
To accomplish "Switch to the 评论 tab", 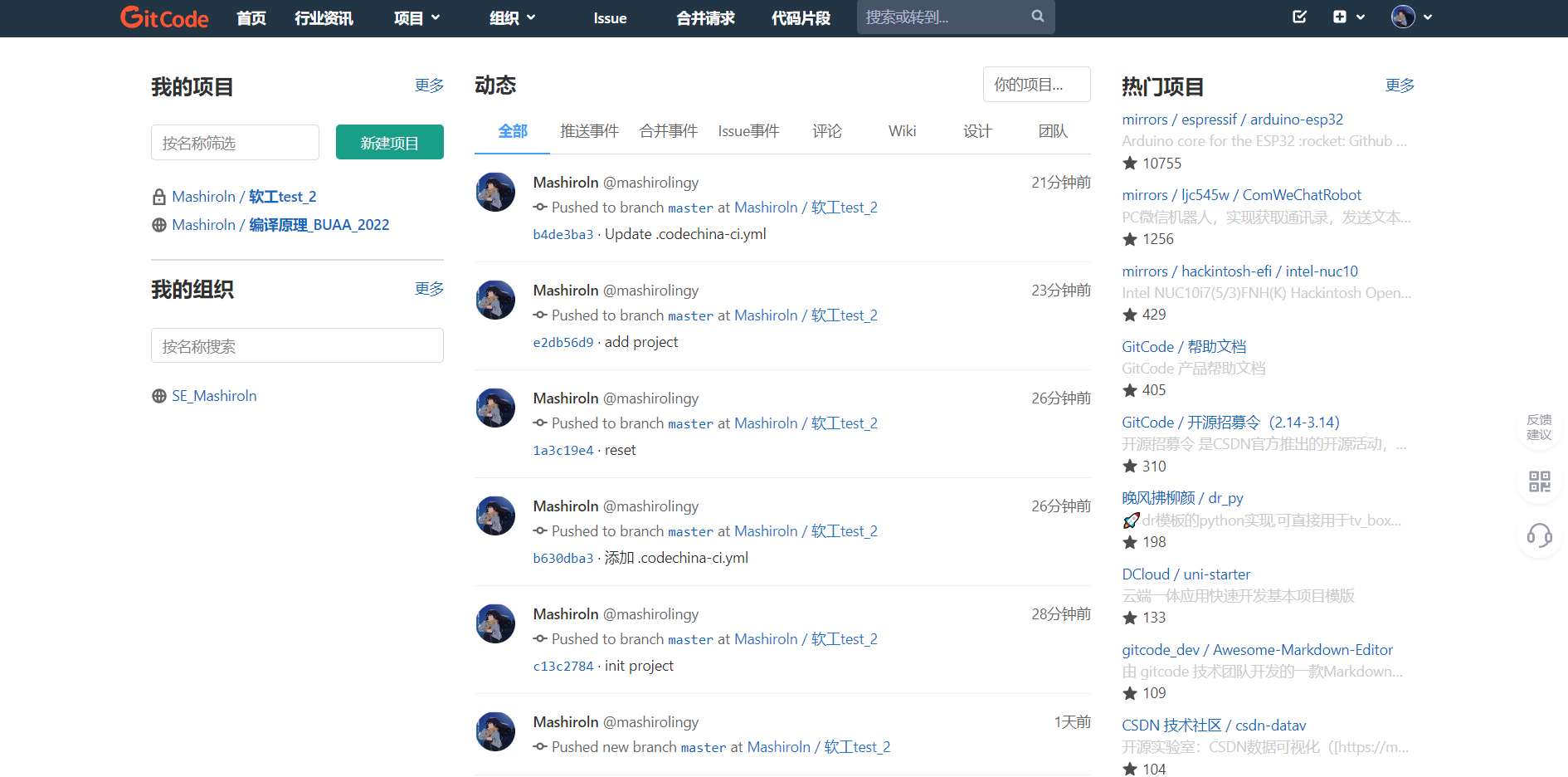I will [x=827, y=131].
